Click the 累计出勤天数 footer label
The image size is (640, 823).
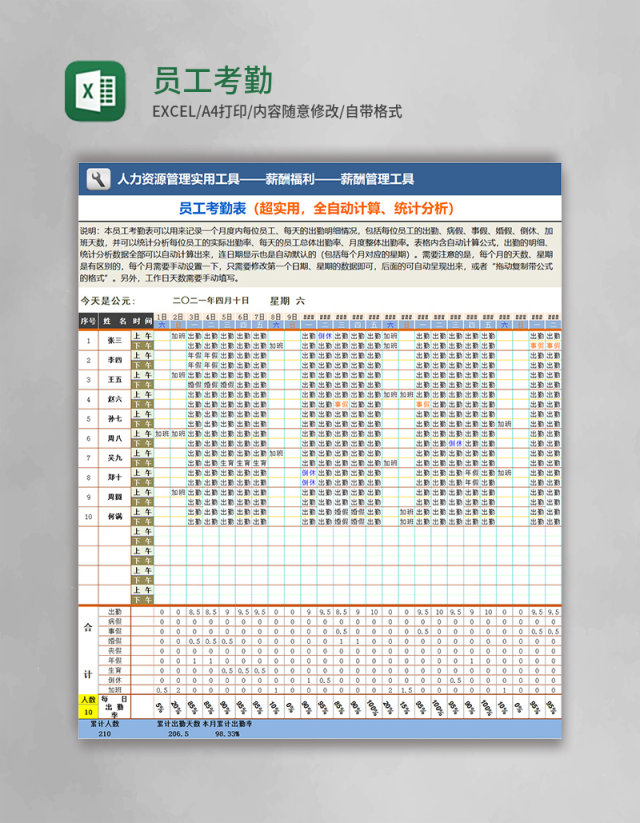tap(179, 724)
